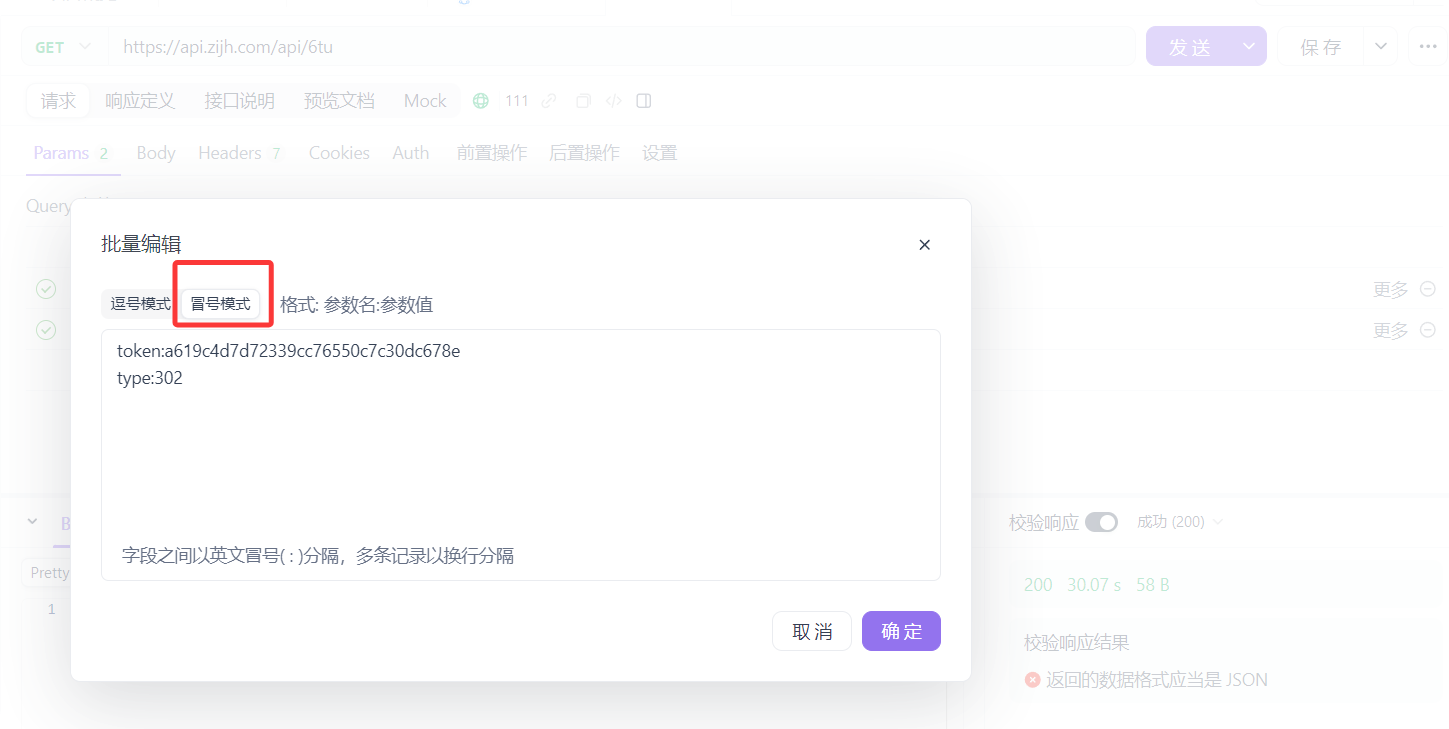The width and height of the screenshot is (1449, 729).
Task: Select the share link icon
Action: click(548, 100)
